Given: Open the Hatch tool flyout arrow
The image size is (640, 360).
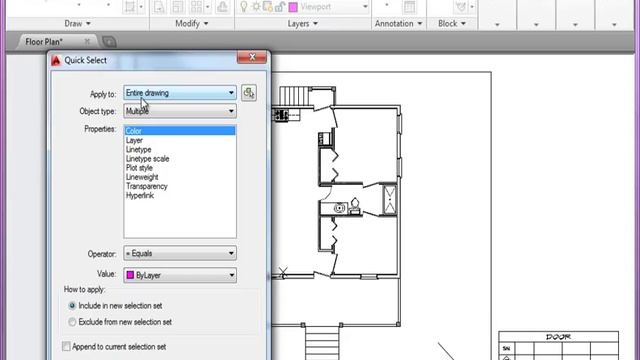Looking at the screenshot, I should [x=141, y=7].
